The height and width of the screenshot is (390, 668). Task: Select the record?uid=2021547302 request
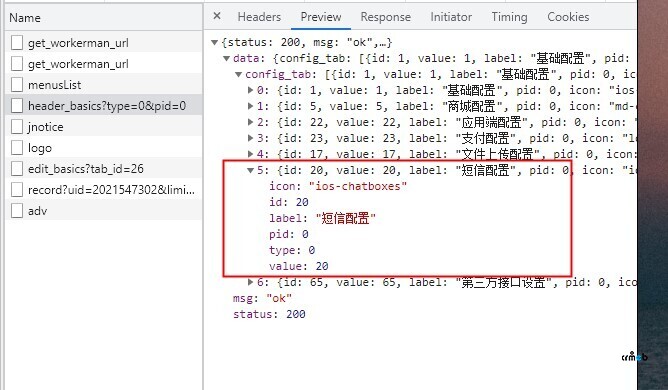pyautogui.click(x=104, y=190)
